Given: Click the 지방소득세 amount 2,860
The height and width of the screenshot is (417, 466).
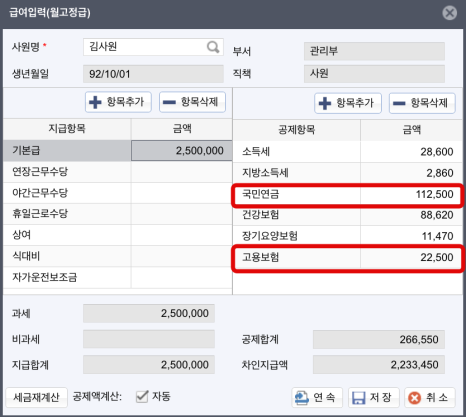Looking at the screenshot, I should coord(440,173).
